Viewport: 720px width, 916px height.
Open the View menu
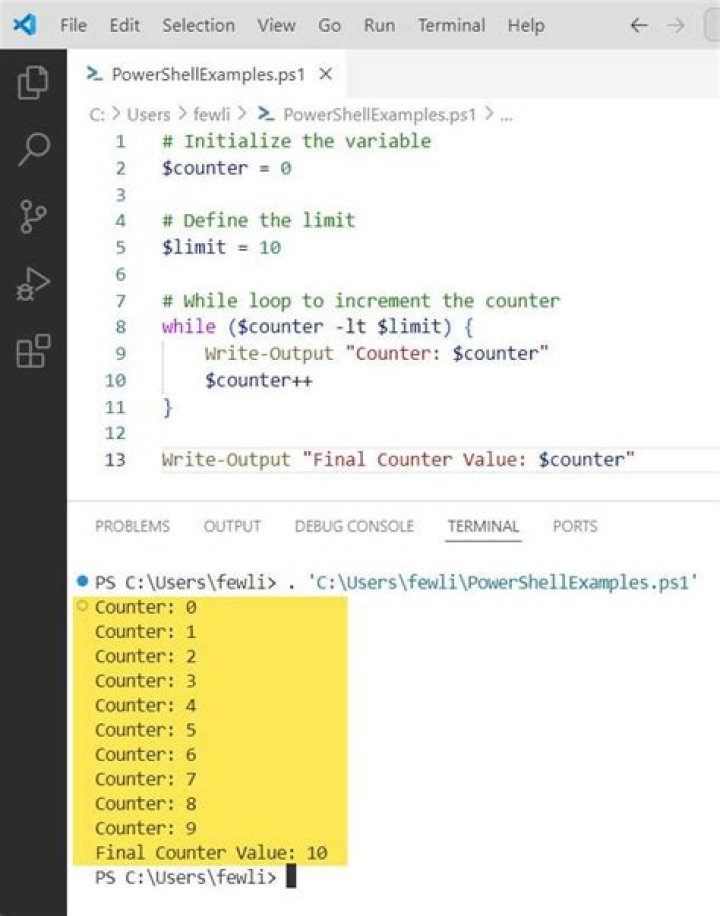point(276,25)
